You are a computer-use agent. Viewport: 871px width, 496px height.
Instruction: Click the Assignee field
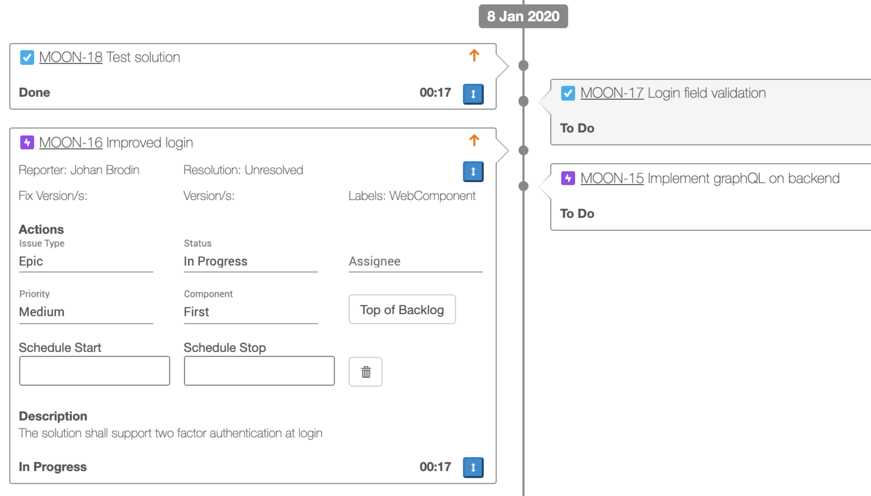point(415,261)
